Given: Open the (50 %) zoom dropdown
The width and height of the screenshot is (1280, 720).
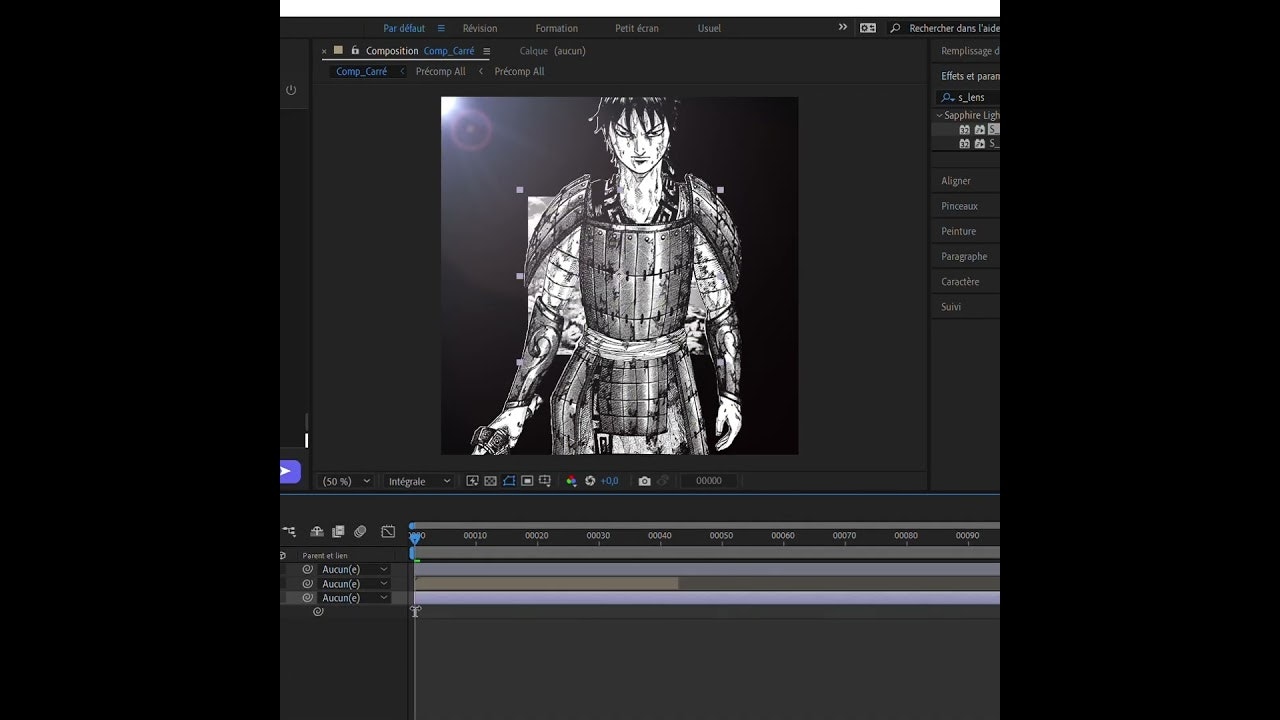Looking at the screenshot, I should pos(346,481).
